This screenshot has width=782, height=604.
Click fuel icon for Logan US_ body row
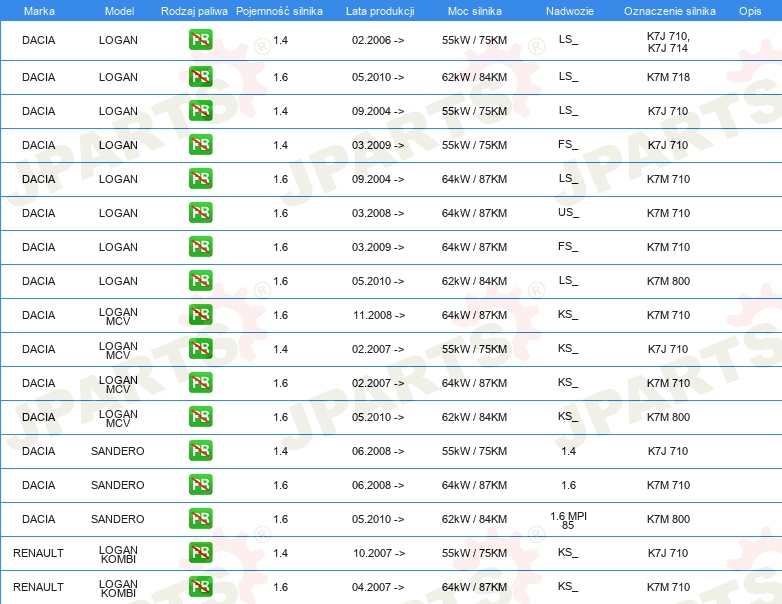[200, 213]
